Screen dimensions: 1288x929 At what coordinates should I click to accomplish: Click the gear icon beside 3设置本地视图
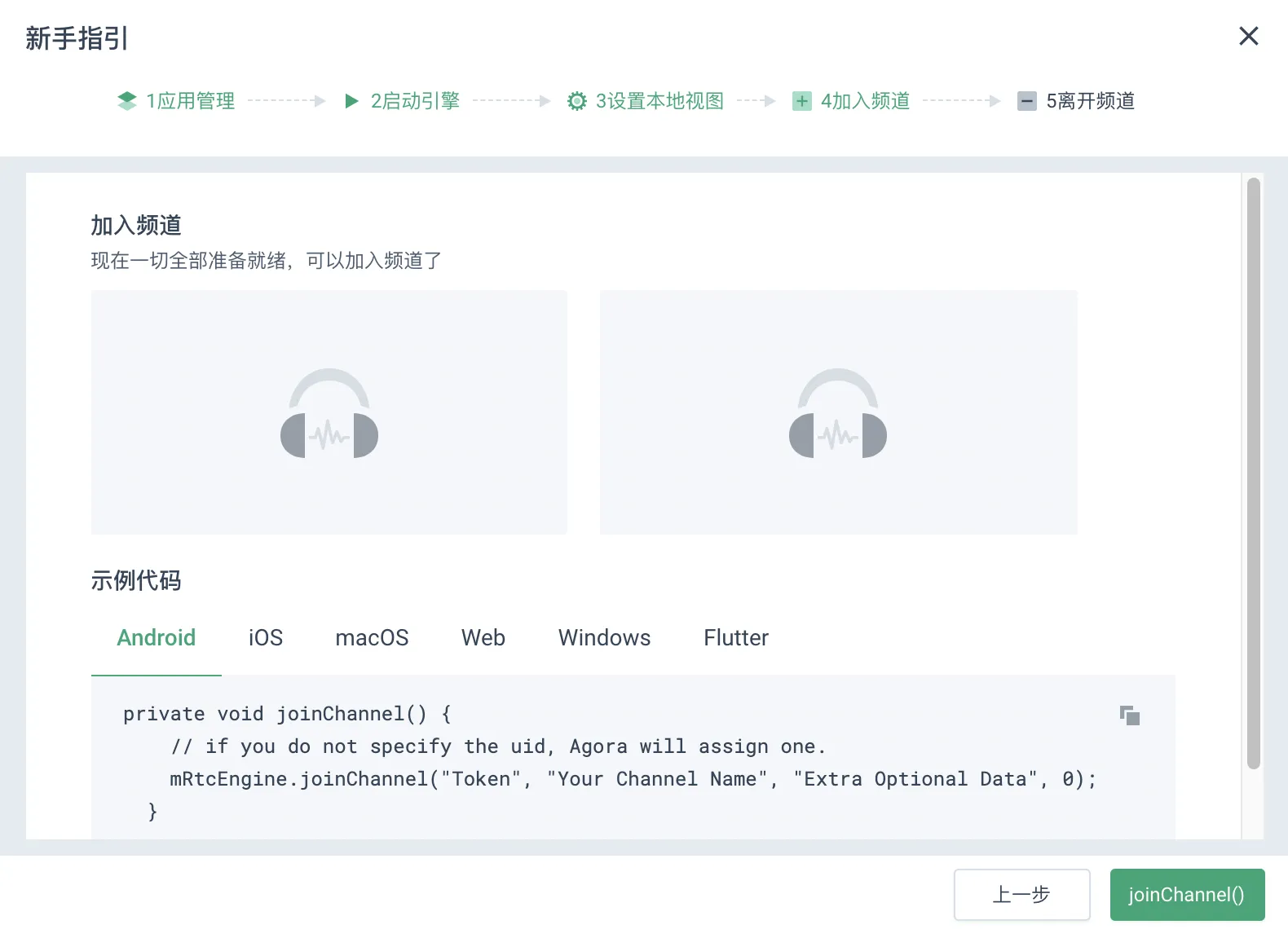[576, 101]
